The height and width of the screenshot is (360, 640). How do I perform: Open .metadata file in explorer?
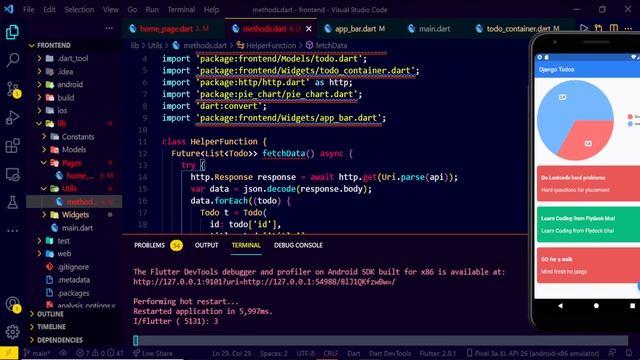tap(73, 280)
